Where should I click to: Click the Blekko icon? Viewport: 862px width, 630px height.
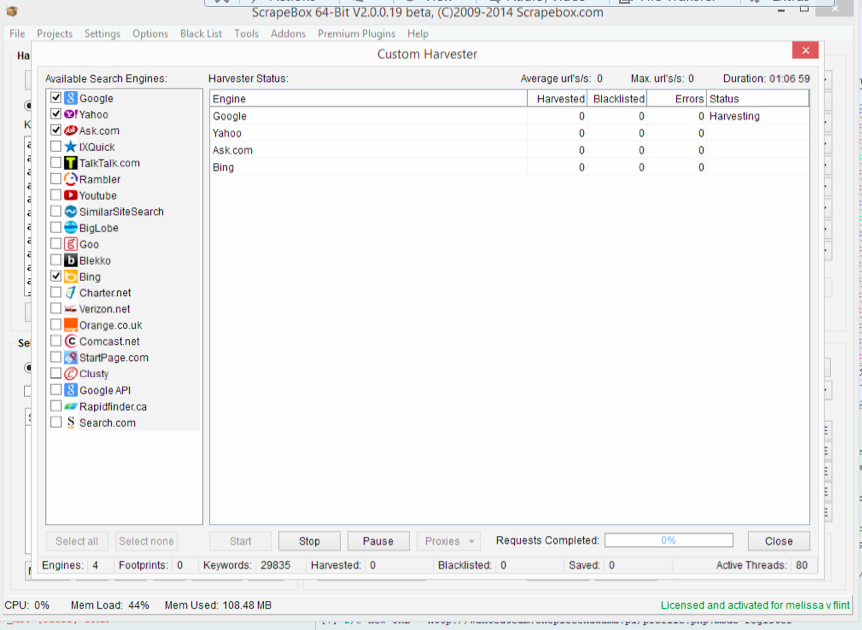pyautogui.click(x=70, y=260)
